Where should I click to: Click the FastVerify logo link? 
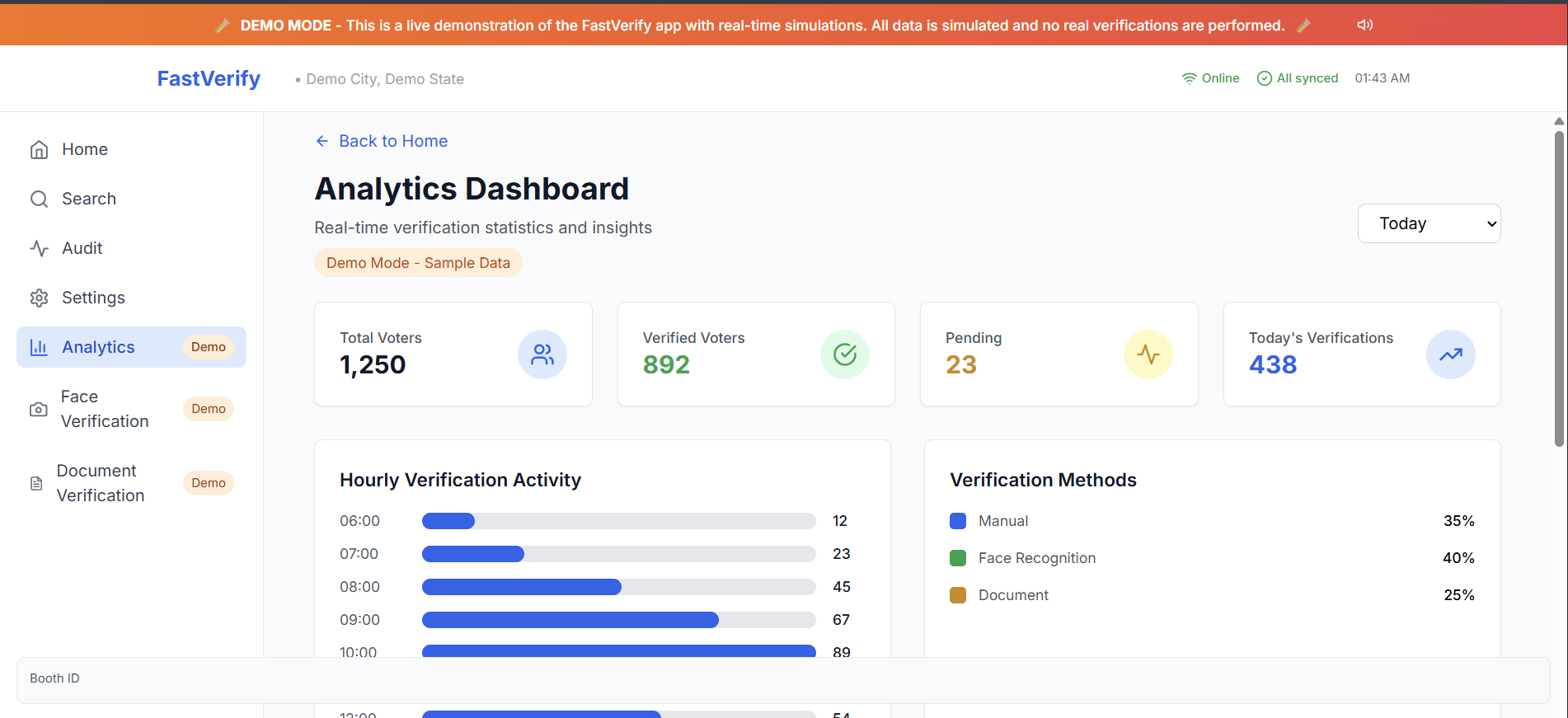tap(209, 78)
